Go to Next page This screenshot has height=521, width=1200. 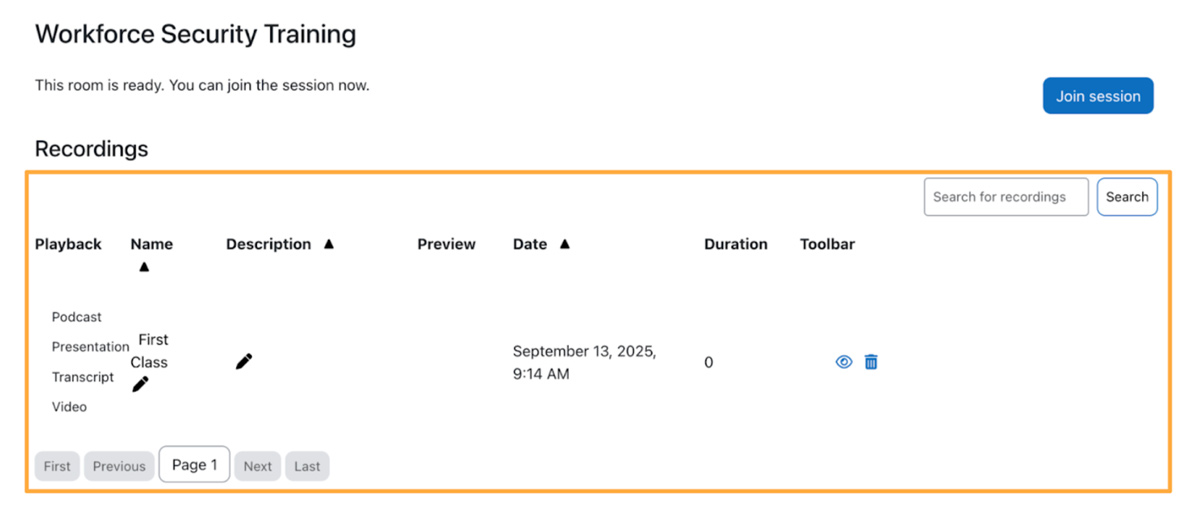click(x=257, y=466)
